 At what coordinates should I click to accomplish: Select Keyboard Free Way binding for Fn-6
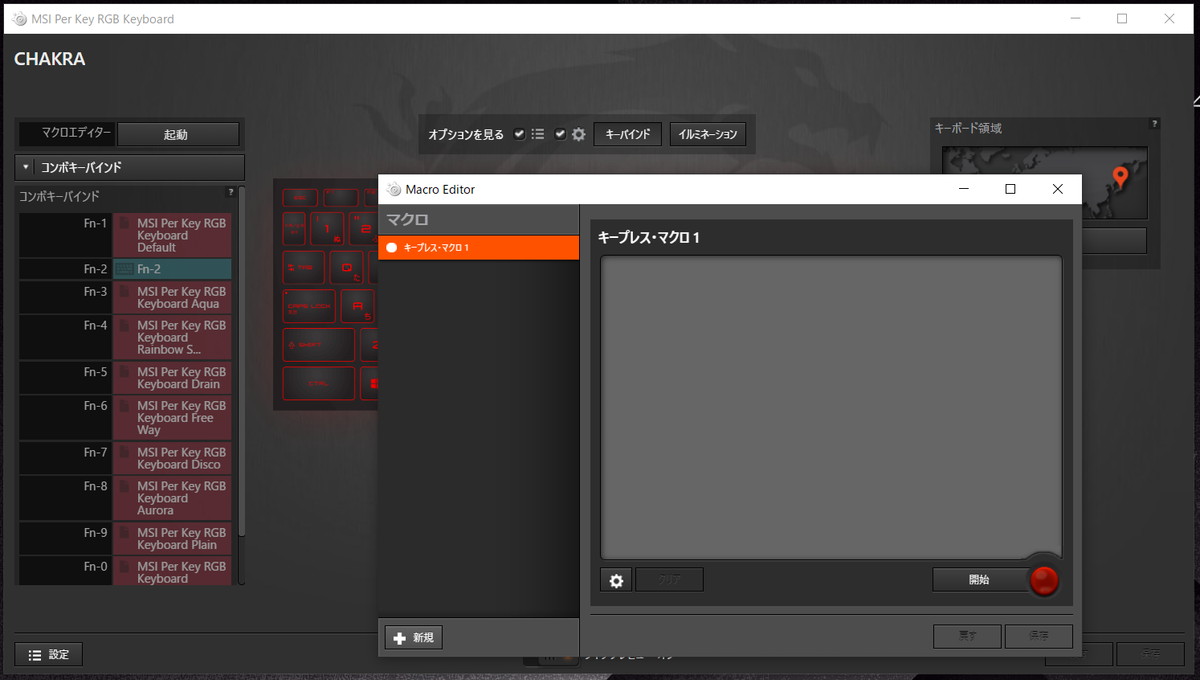pyautogui.click(x=172, y=417)
